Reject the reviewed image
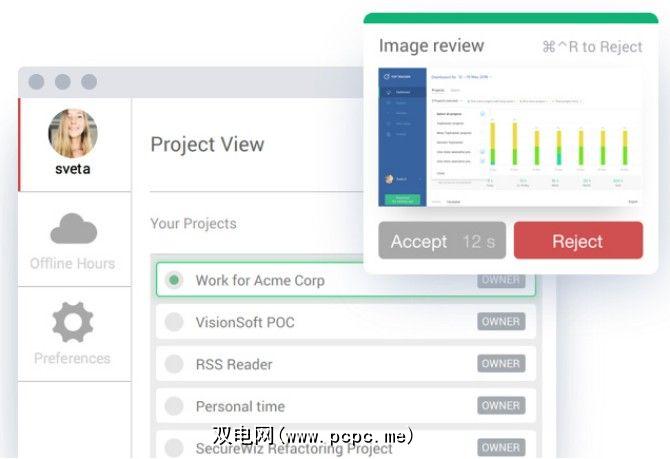 coord(578,240)
